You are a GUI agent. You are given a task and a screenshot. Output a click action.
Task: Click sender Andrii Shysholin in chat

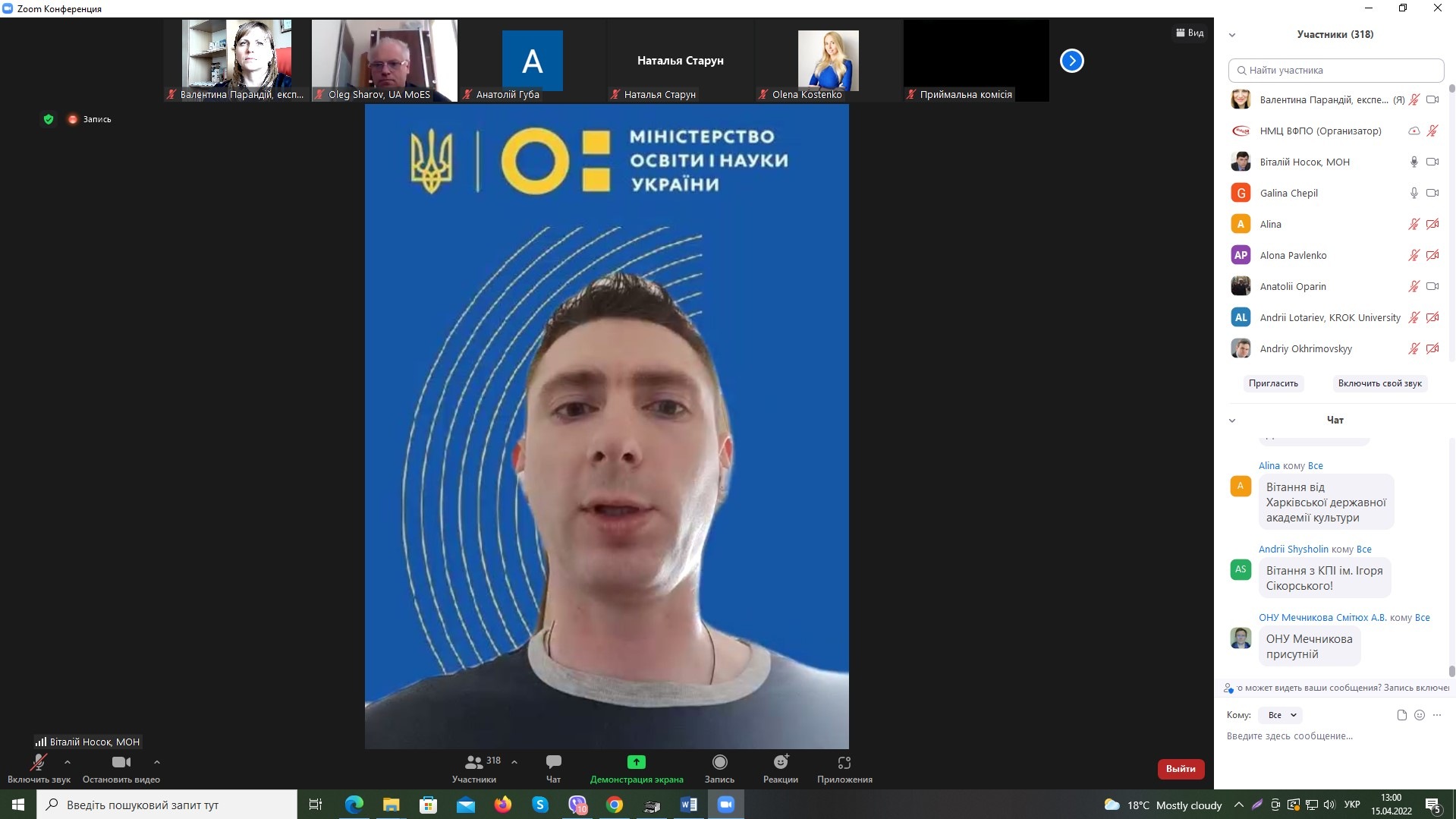pos(1294,550)
